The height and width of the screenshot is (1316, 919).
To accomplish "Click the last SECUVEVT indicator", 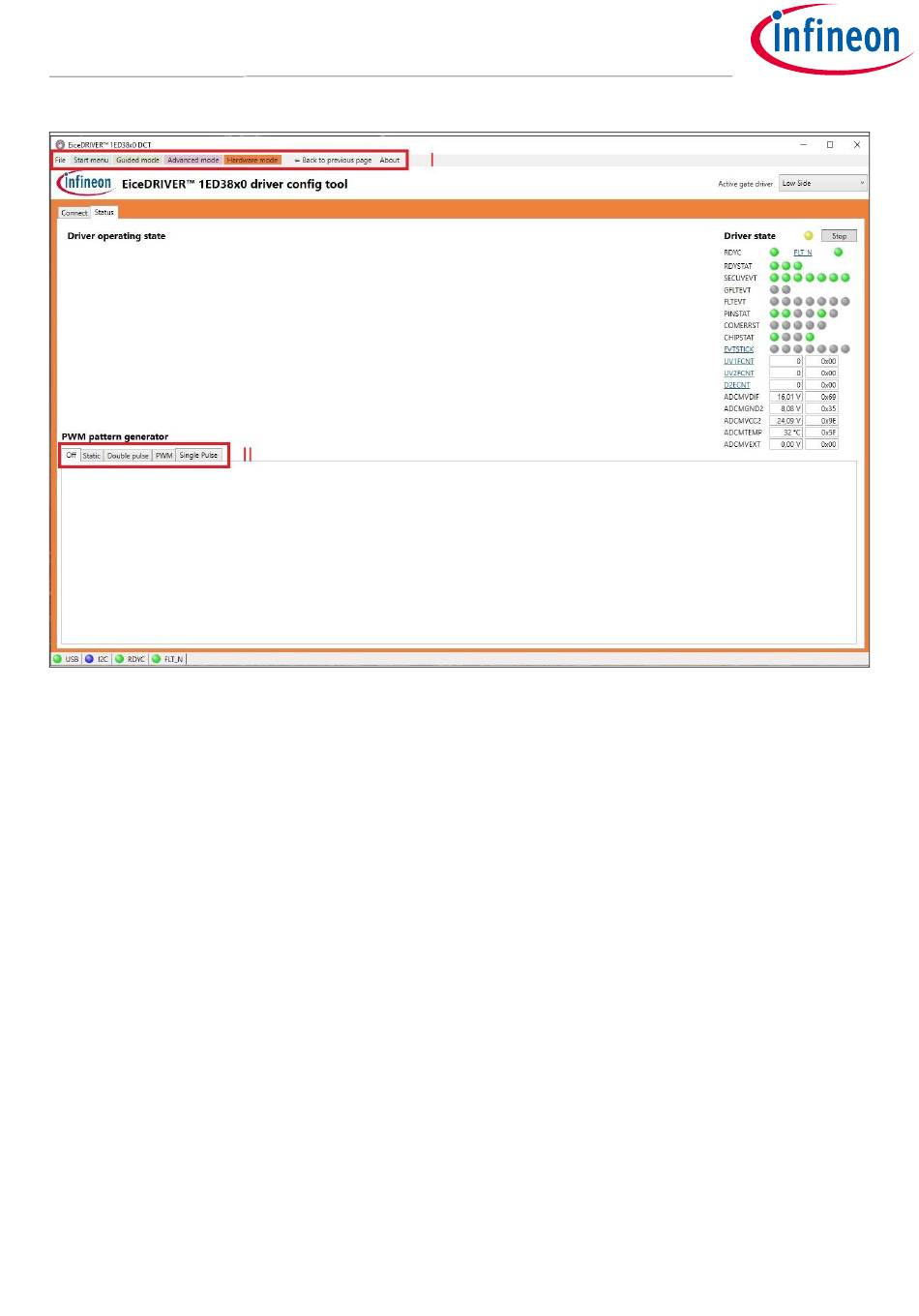I will coord(845,278).
